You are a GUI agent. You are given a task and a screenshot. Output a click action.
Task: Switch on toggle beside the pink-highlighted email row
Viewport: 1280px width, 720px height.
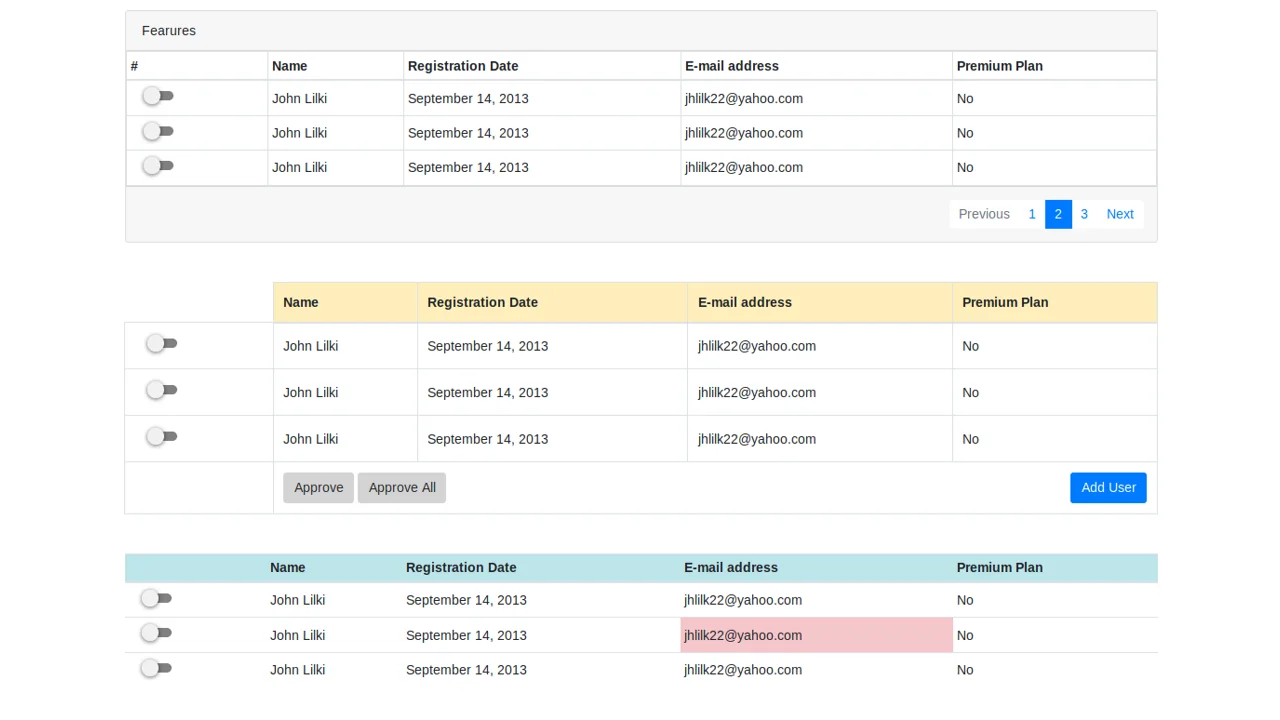pos(157,633)
